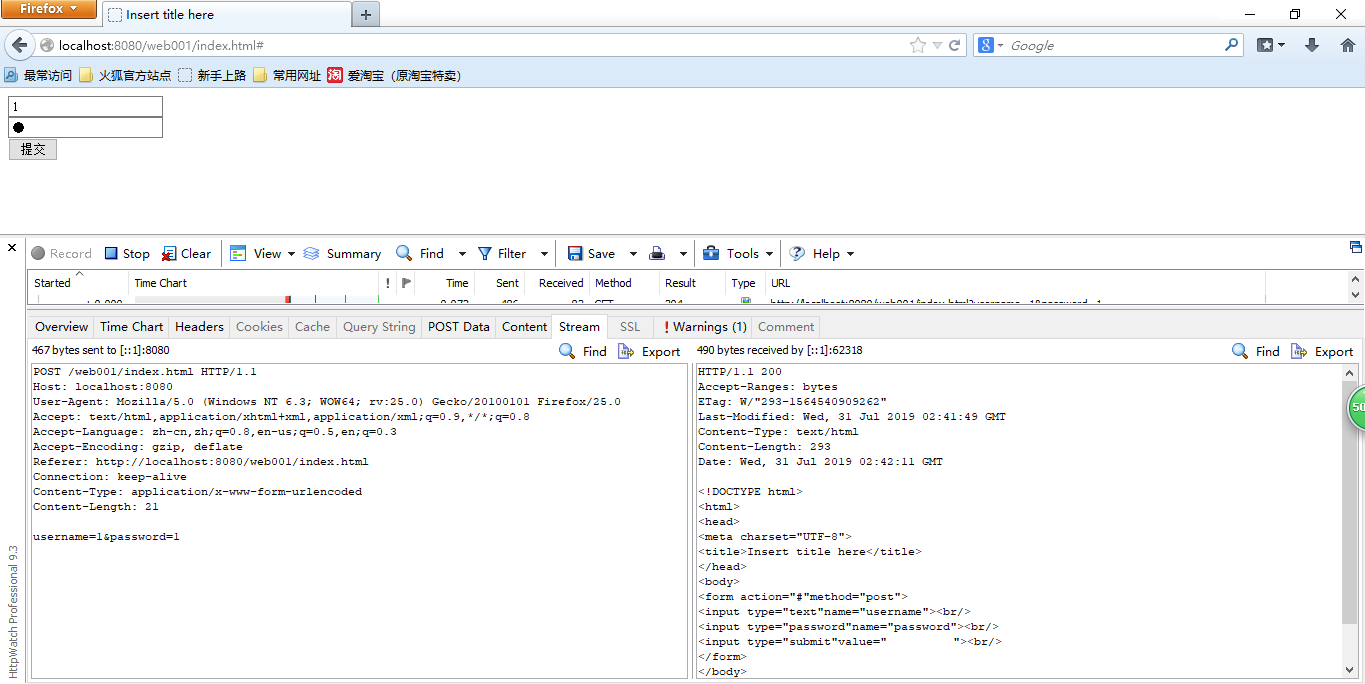Close the HttpWatch panel

pyautogui.click(x=12, y=247)
